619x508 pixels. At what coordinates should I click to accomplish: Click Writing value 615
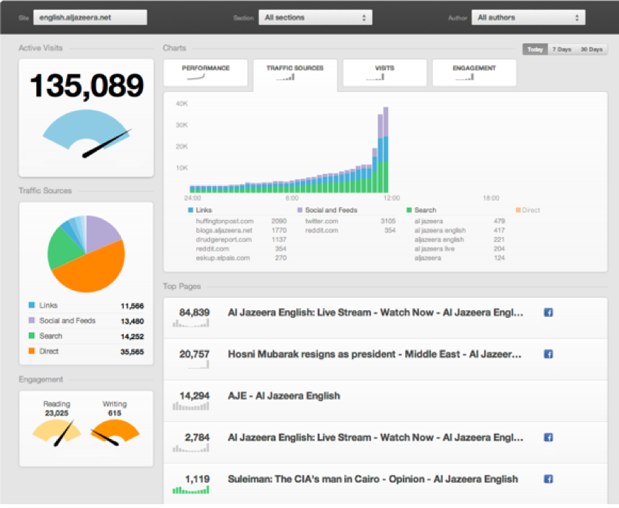click(x=114, y=413)
